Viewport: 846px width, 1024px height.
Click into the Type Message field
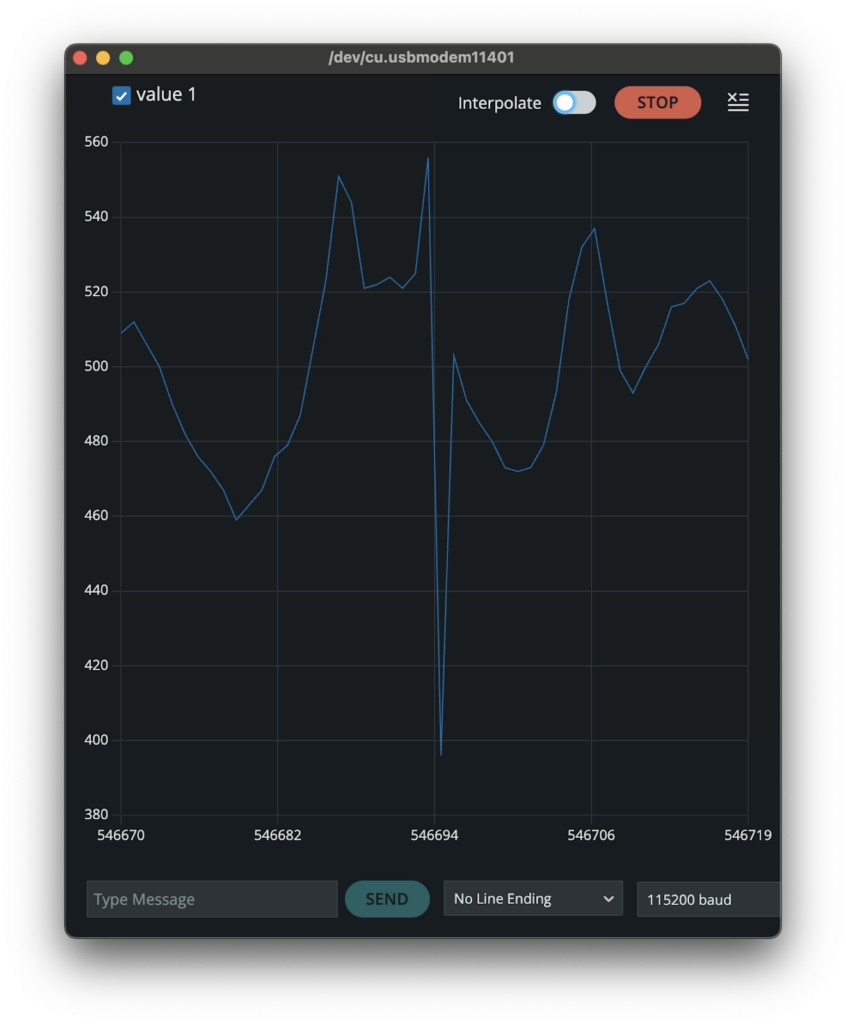pyautogui.click(x=212, y=899)
